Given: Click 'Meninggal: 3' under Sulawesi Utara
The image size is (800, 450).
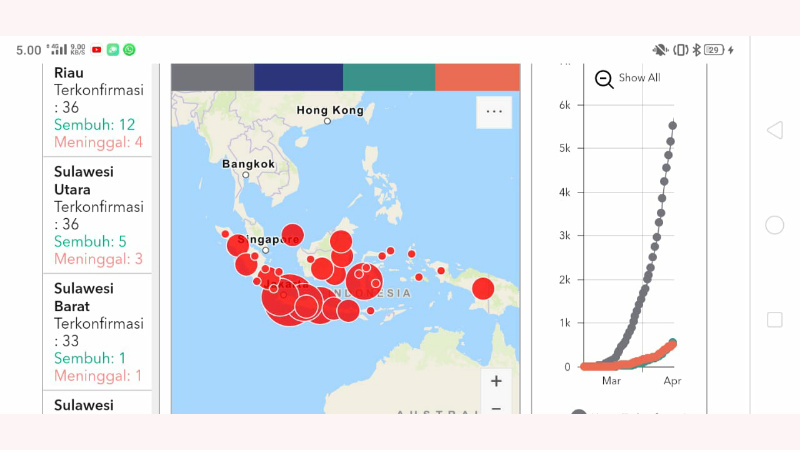Looking at the screenshot, I should coord(98,259).
